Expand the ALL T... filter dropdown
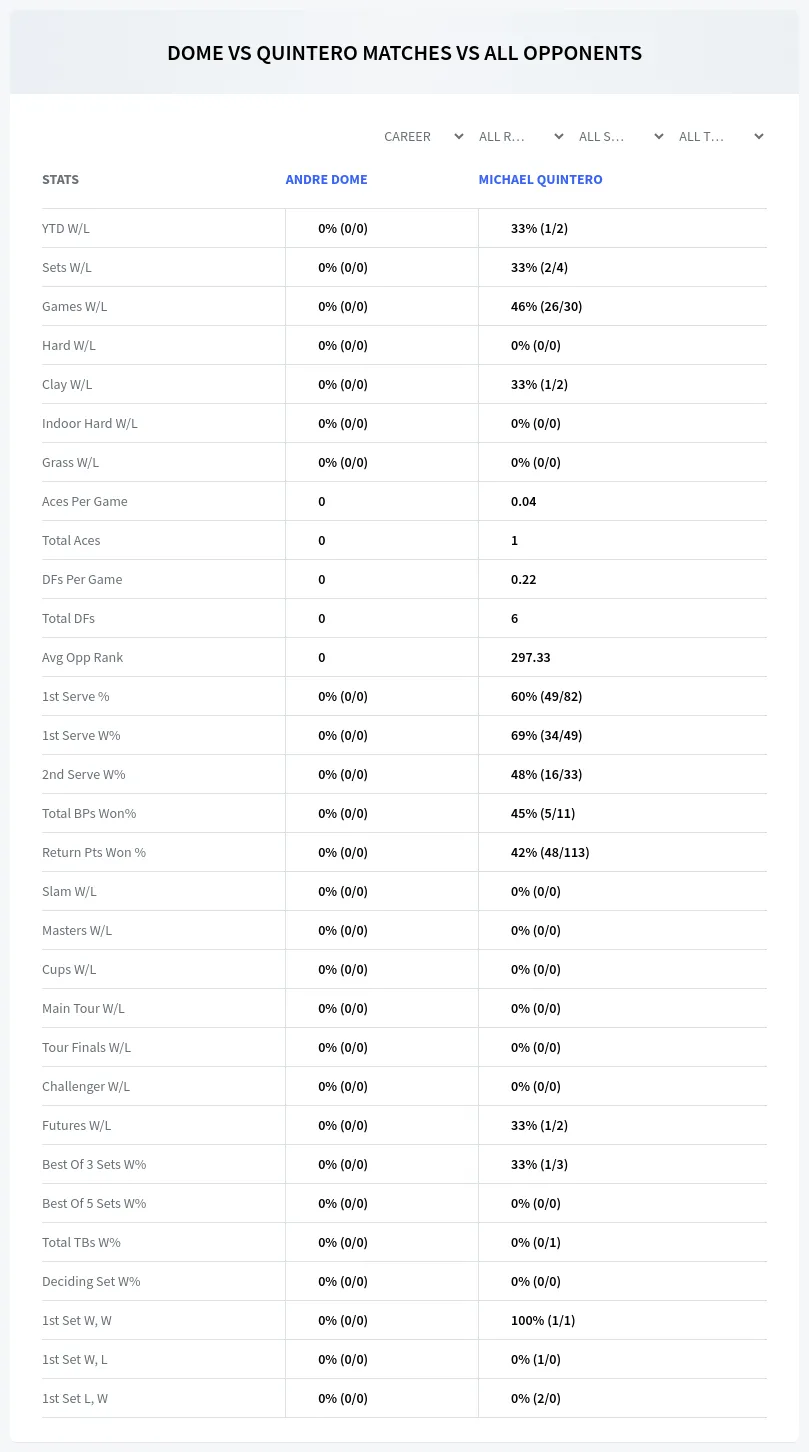Viewport: 809px width, 1452px height. coord(721,136)
